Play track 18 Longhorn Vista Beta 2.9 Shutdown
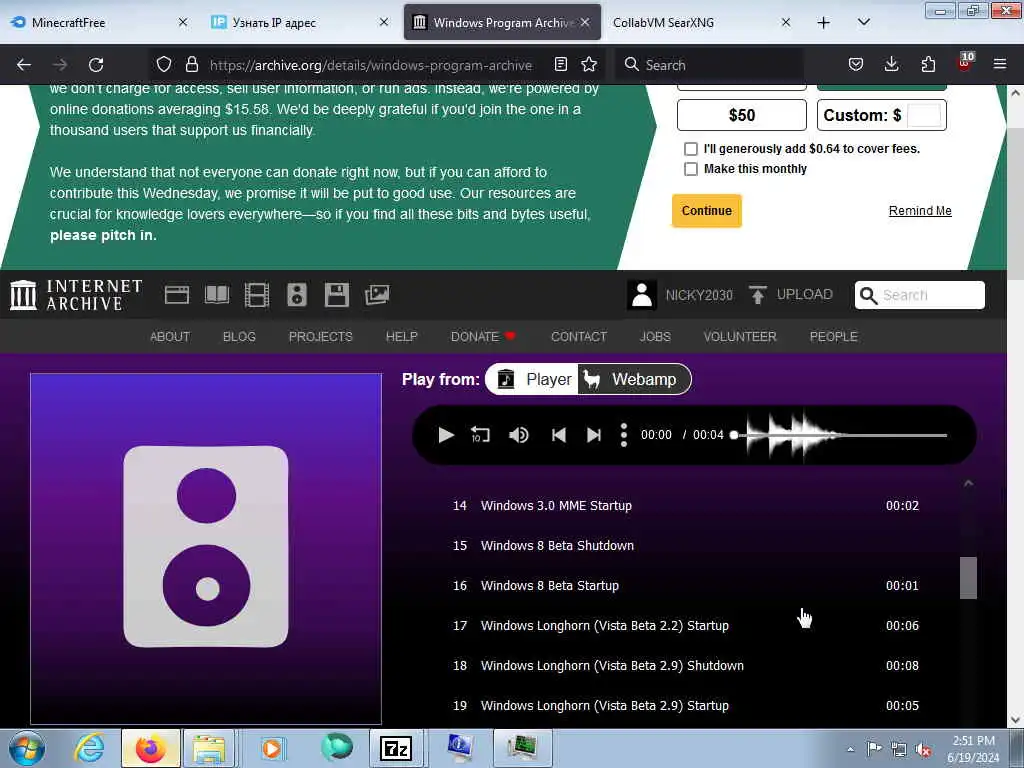 [686, 665]
